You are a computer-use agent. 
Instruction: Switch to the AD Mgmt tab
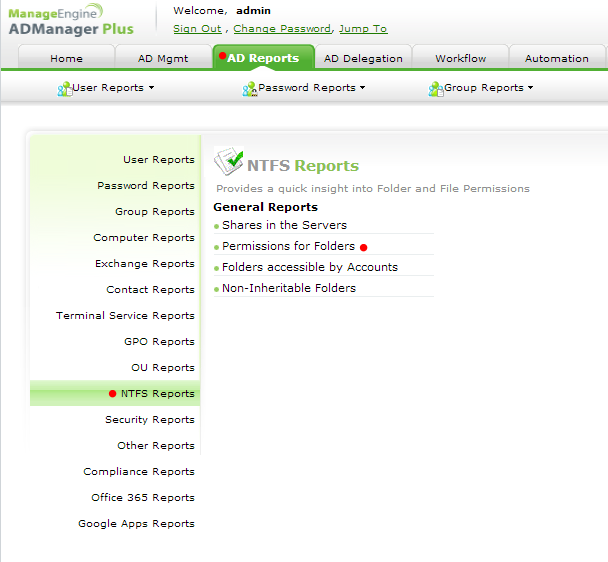pyautogui.click(x=163, y=58)
